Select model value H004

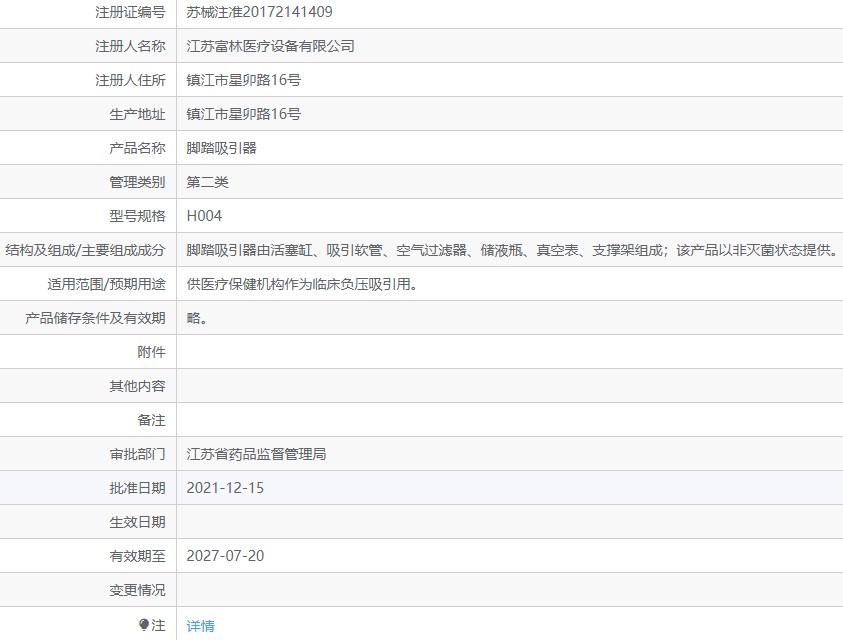(x=204, y=216)
